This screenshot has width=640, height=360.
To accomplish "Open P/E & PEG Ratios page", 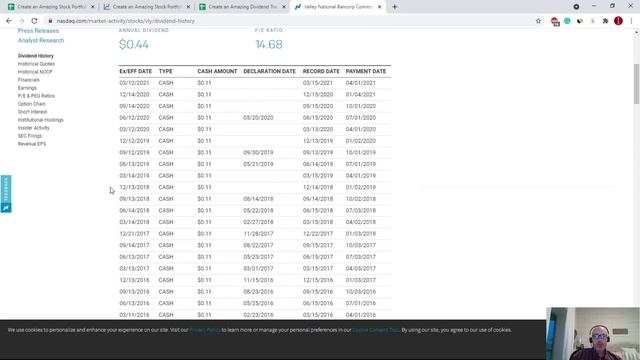I will pos(36,96).
